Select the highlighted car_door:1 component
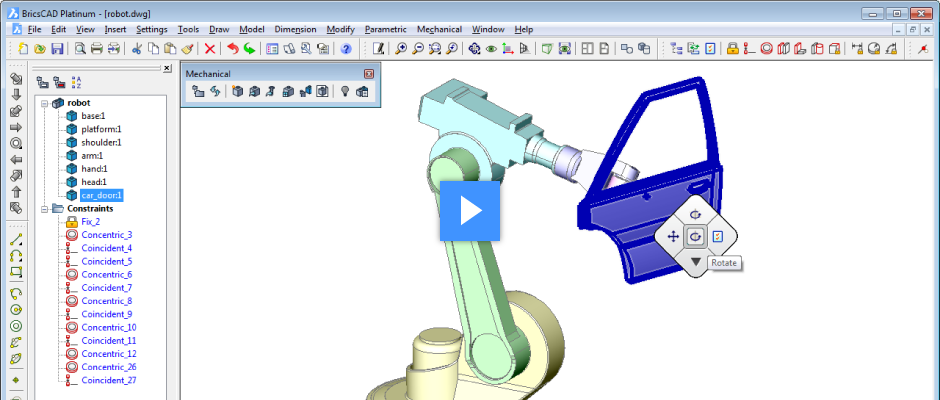Viewport: 940px width, 400px height. click(101, 195)
